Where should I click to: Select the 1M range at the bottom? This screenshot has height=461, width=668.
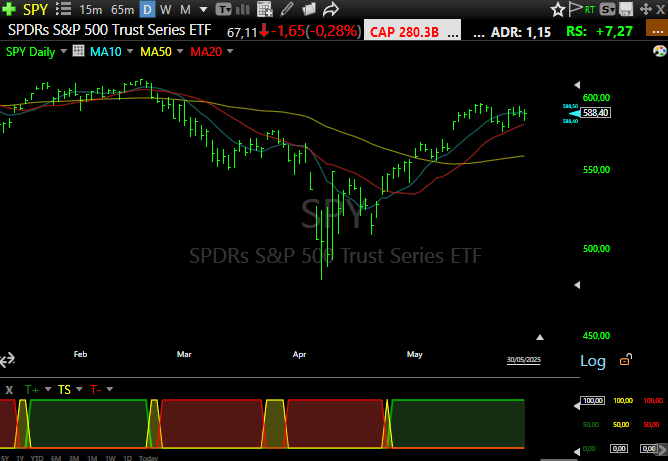click(92, 458)
